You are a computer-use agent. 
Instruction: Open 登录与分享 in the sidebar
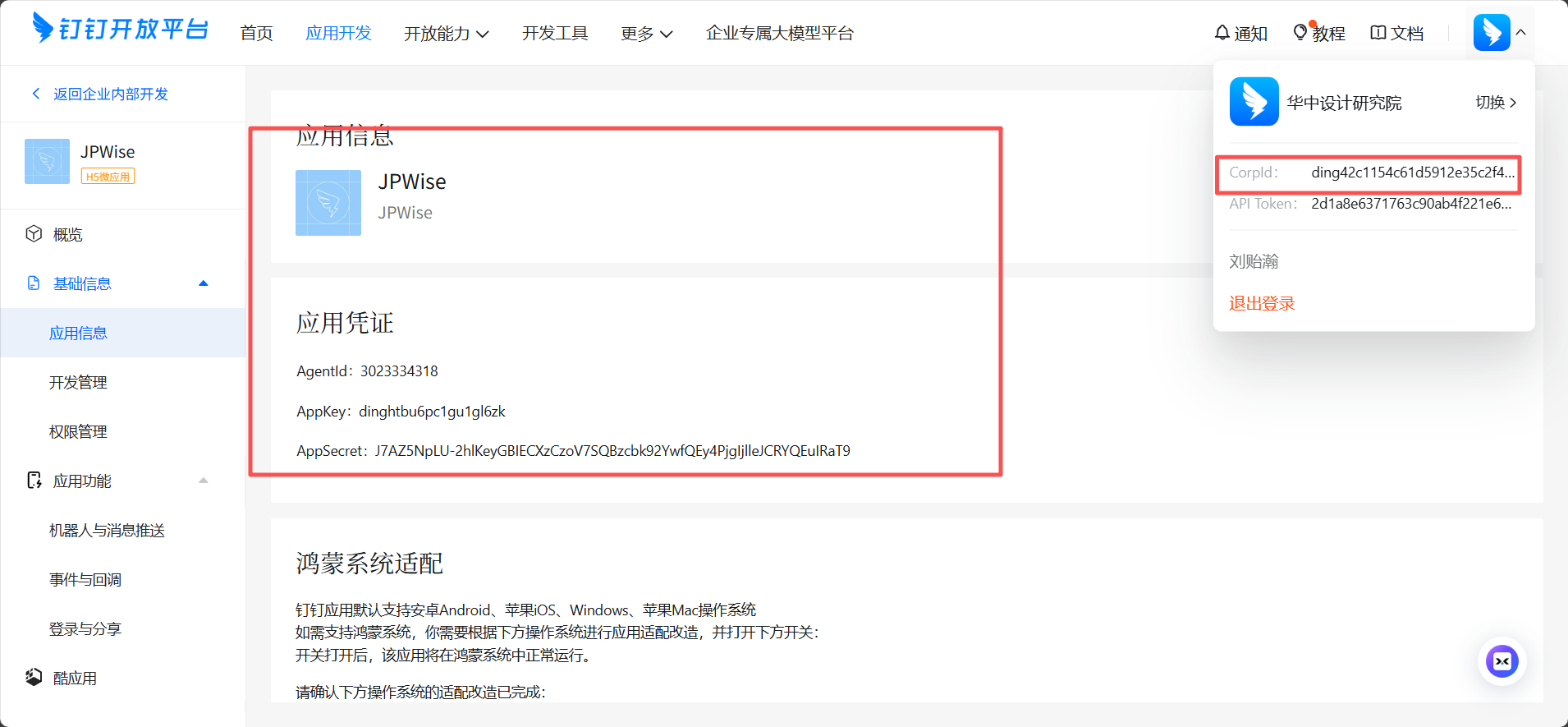(85, 628)
